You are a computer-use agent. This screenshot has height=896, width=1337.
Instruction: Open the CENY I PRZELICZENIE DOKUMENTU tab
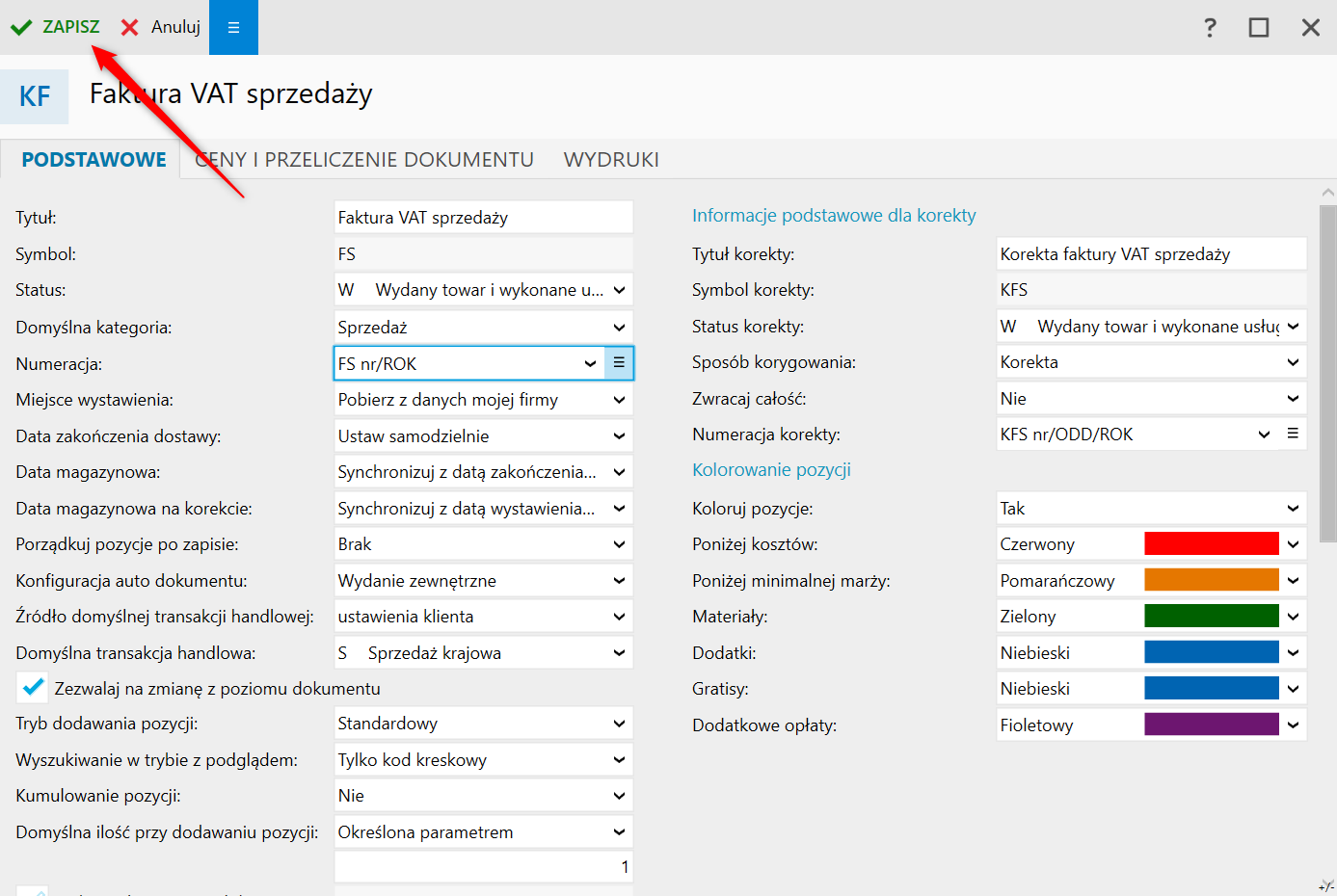click(364, 160)
